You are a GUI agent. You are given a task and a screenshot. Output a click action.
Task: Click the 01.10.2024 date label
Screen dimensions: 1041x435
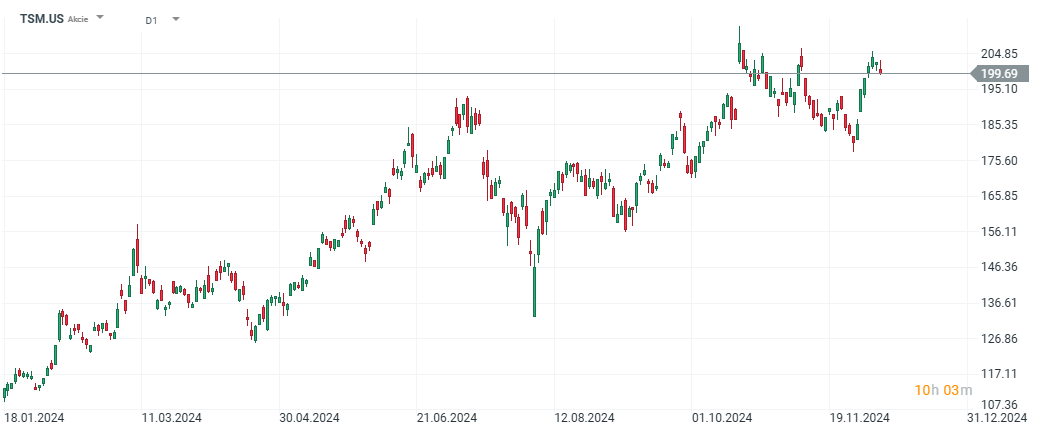click(x=723, y=417)
